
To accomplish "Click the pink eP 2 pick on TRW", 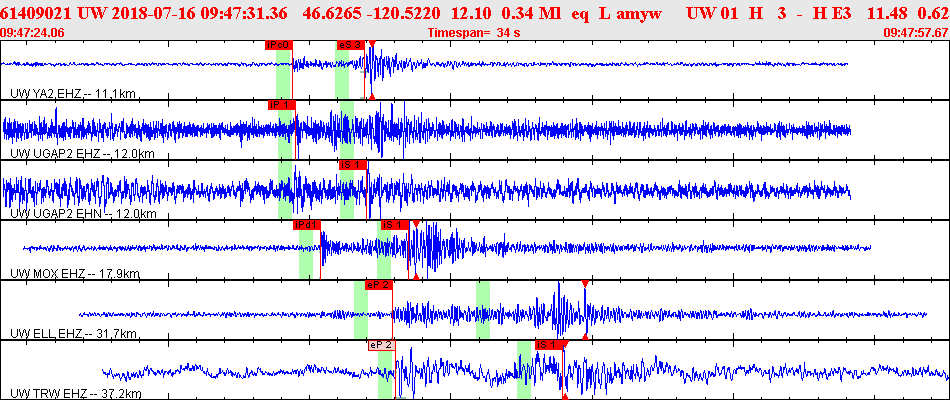I will [382, 345].
